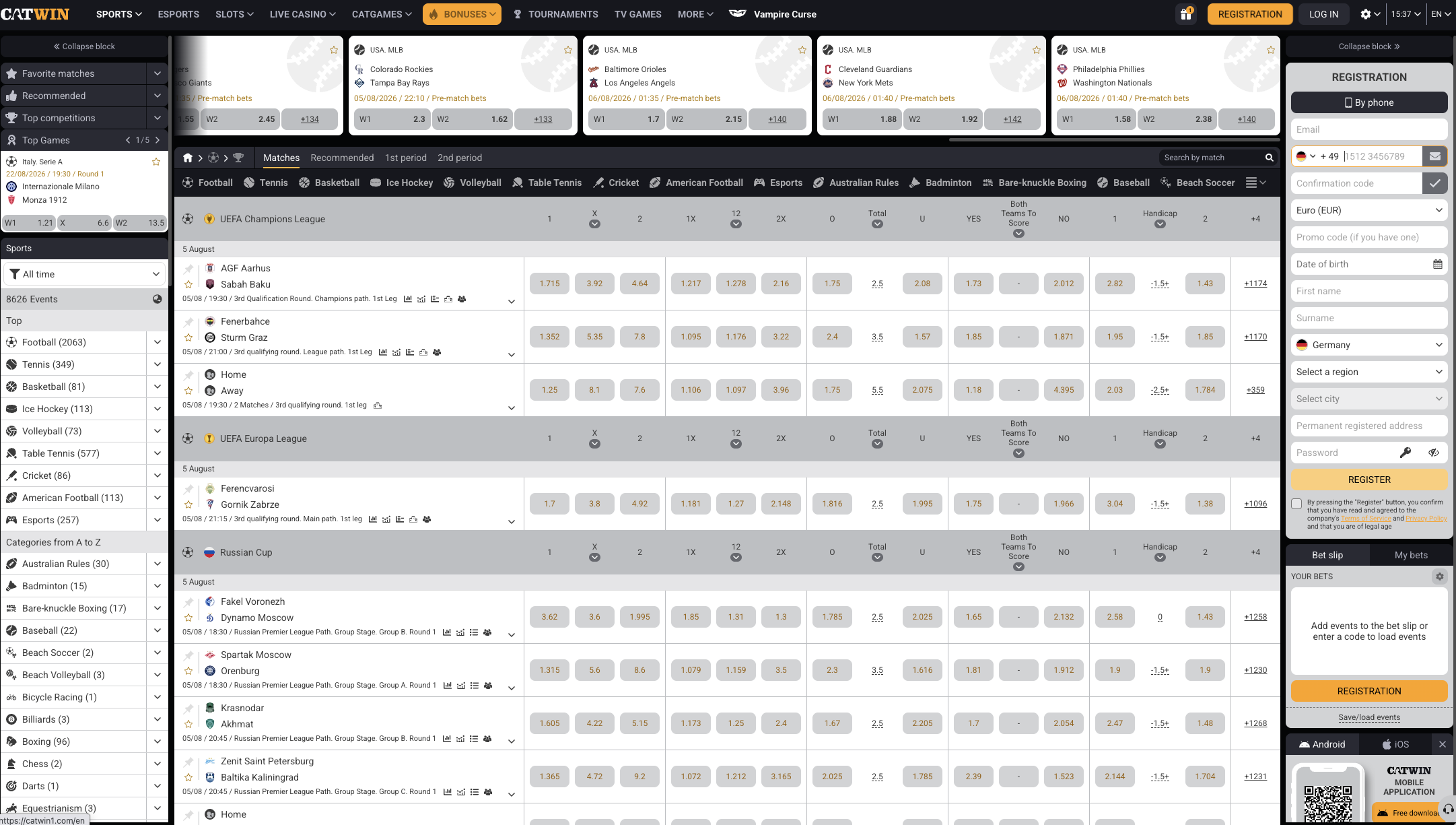Open the Germany country dropdown
This screenshot has width=1456, height=825.
1368,345
